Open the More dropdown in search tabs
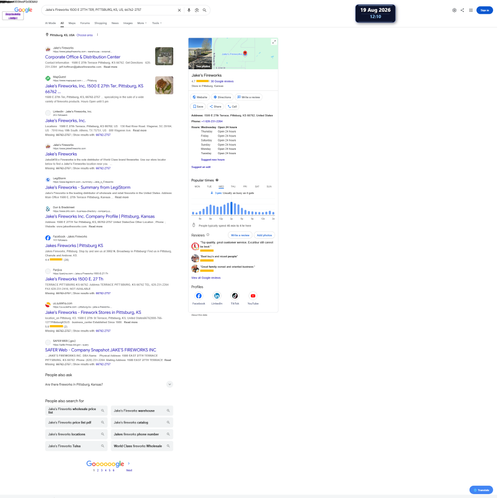The image size is (500, 498). 142,23
